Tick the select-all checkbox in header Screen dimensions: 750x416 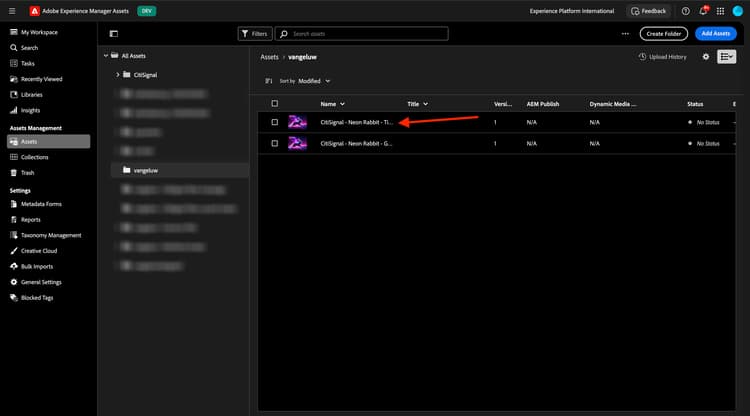[275, 103]
